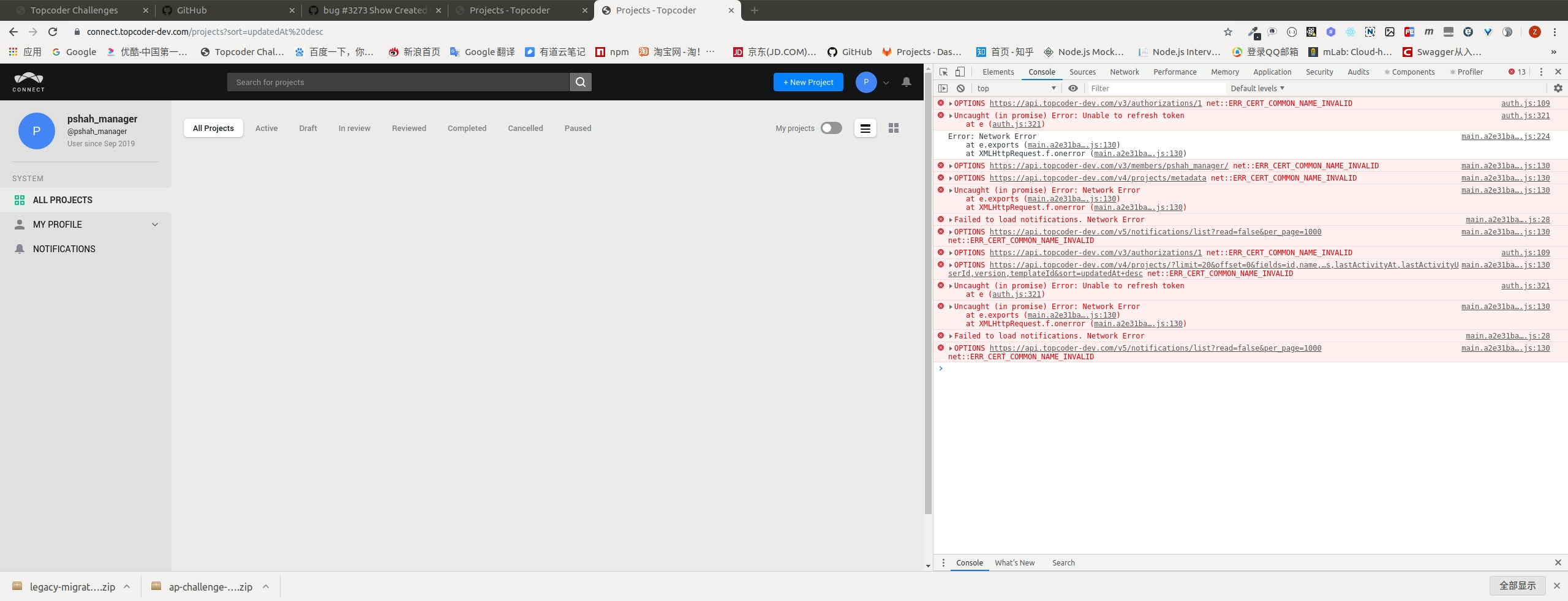The image size is (1568, 601).
Task: Expand the first OPTIONS authorizations error
Action: coord(951,103)
